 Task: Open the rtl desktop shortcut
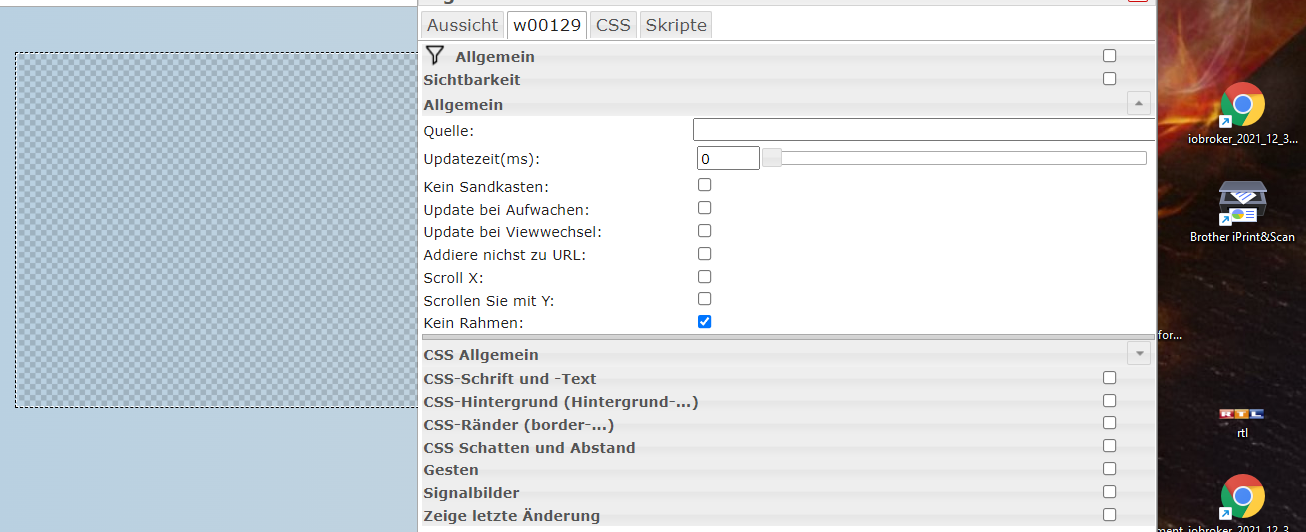tap(1242, 414)
